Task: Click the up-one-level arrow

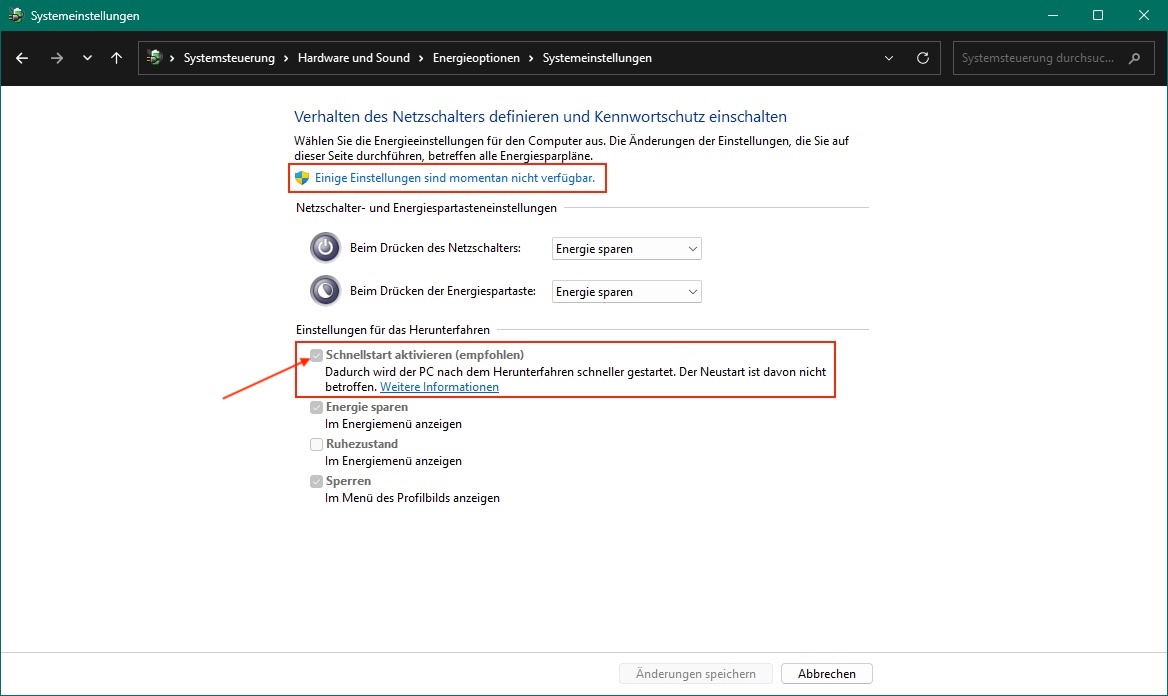Action: pyautogui.click(x=116, y=58)
